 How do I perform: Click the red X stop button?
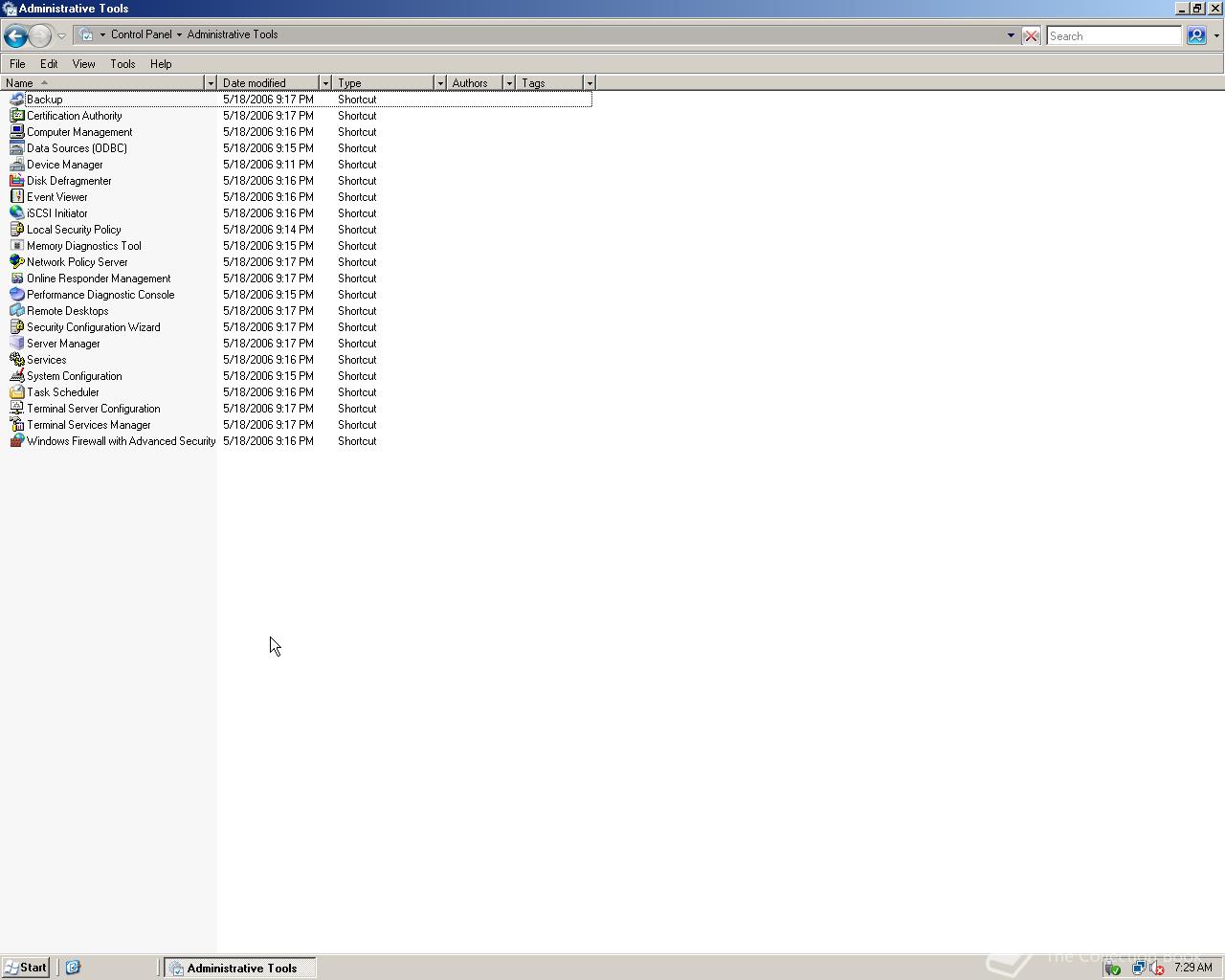(x=1031, y=36)
